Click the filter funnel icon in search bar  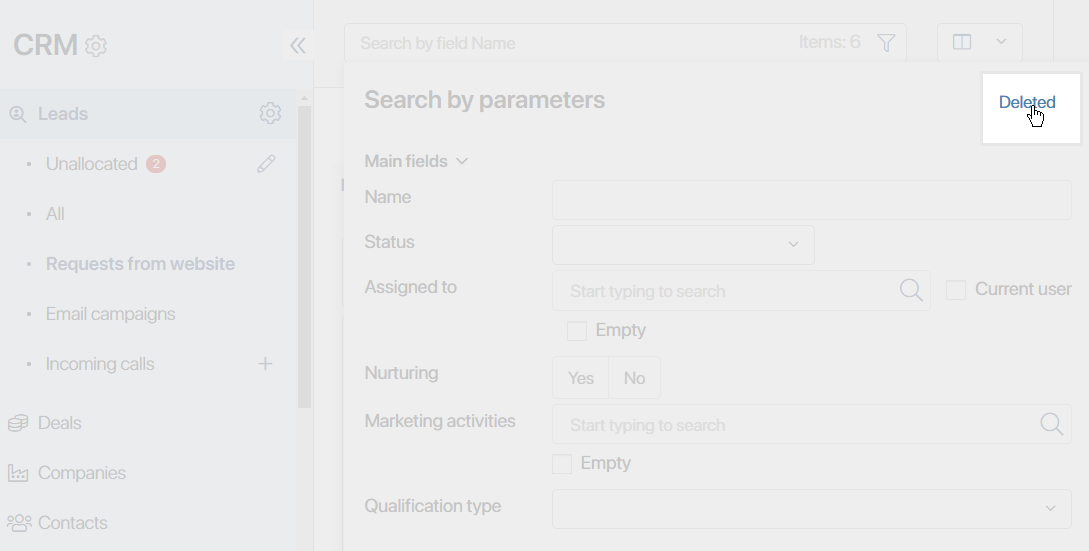pyautogui.click(x=886, y=43)
